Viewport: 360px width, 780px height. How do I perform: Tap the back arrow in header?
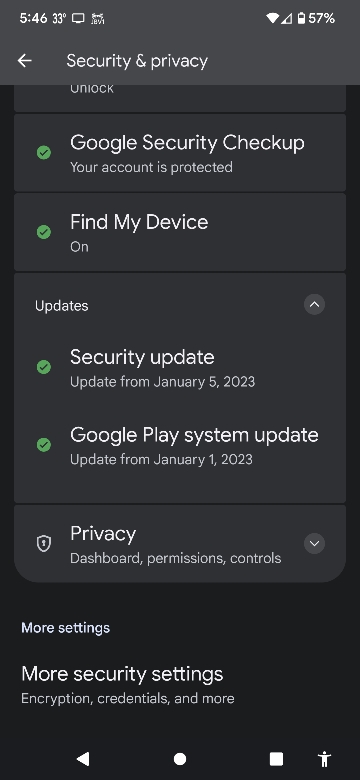point(24,61)
